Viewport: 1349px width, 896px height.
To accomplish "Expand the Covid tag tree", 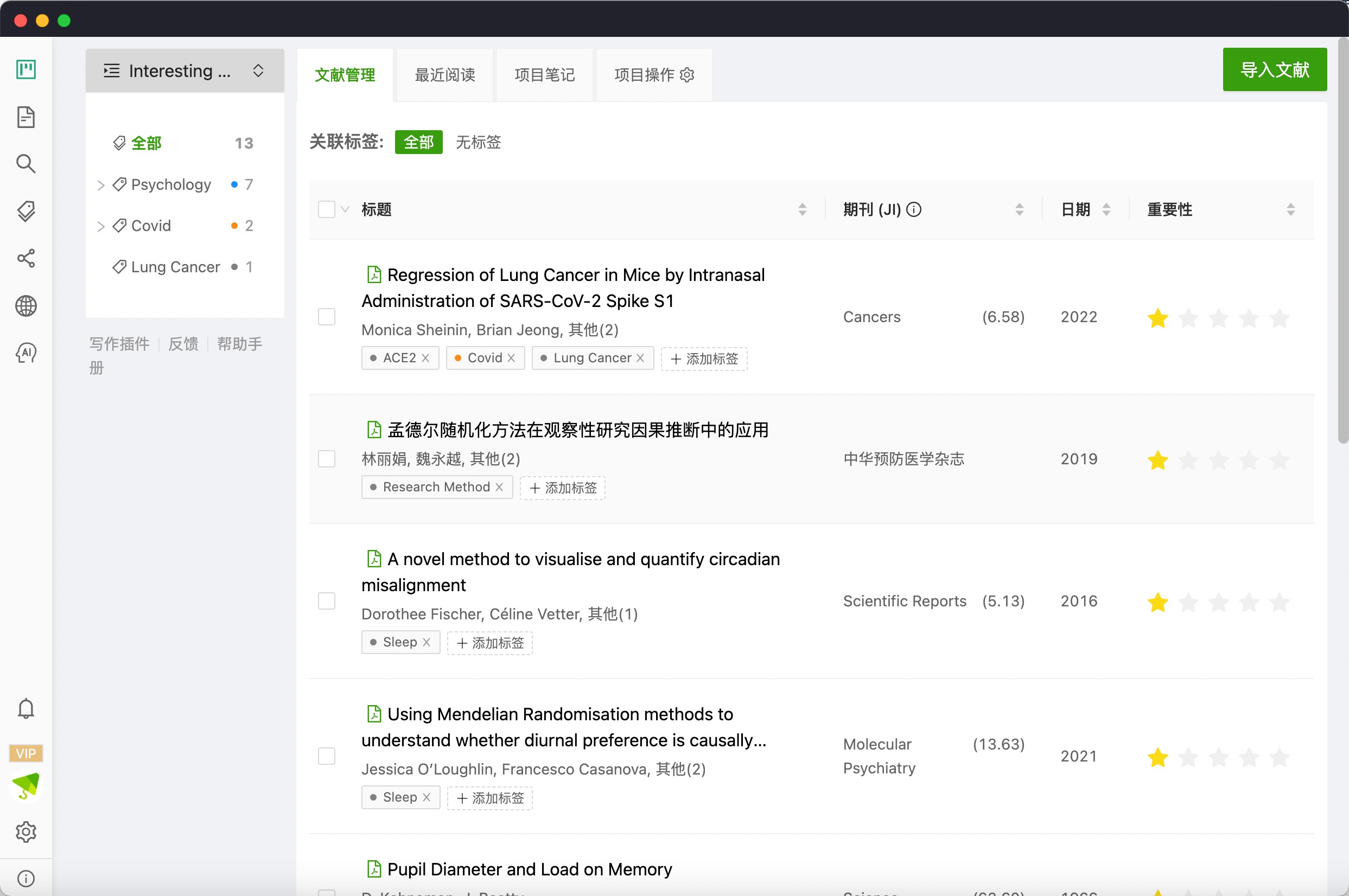I will click(100, 226).
